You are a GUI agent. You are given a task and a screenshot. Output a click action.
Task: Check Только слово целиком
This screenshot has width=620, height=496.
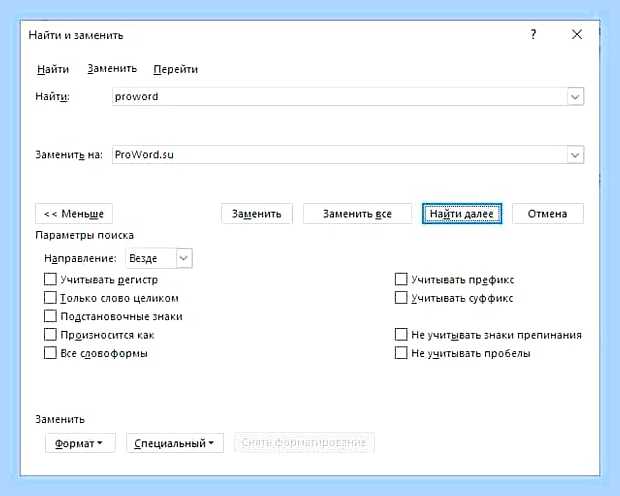50,298
